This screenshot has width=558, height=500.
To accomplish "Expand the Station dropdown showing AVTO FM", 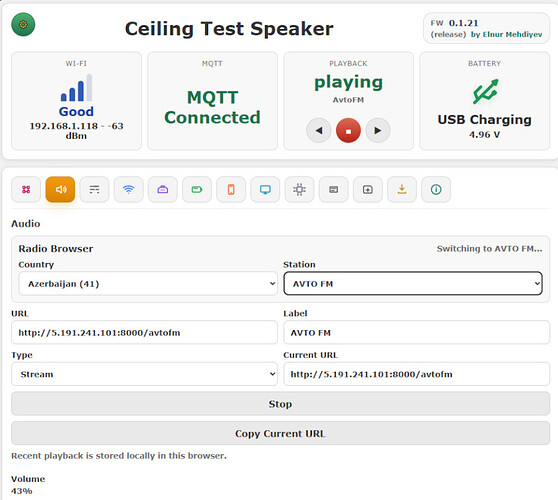I will pyautogui.click(x=413, y=284).
